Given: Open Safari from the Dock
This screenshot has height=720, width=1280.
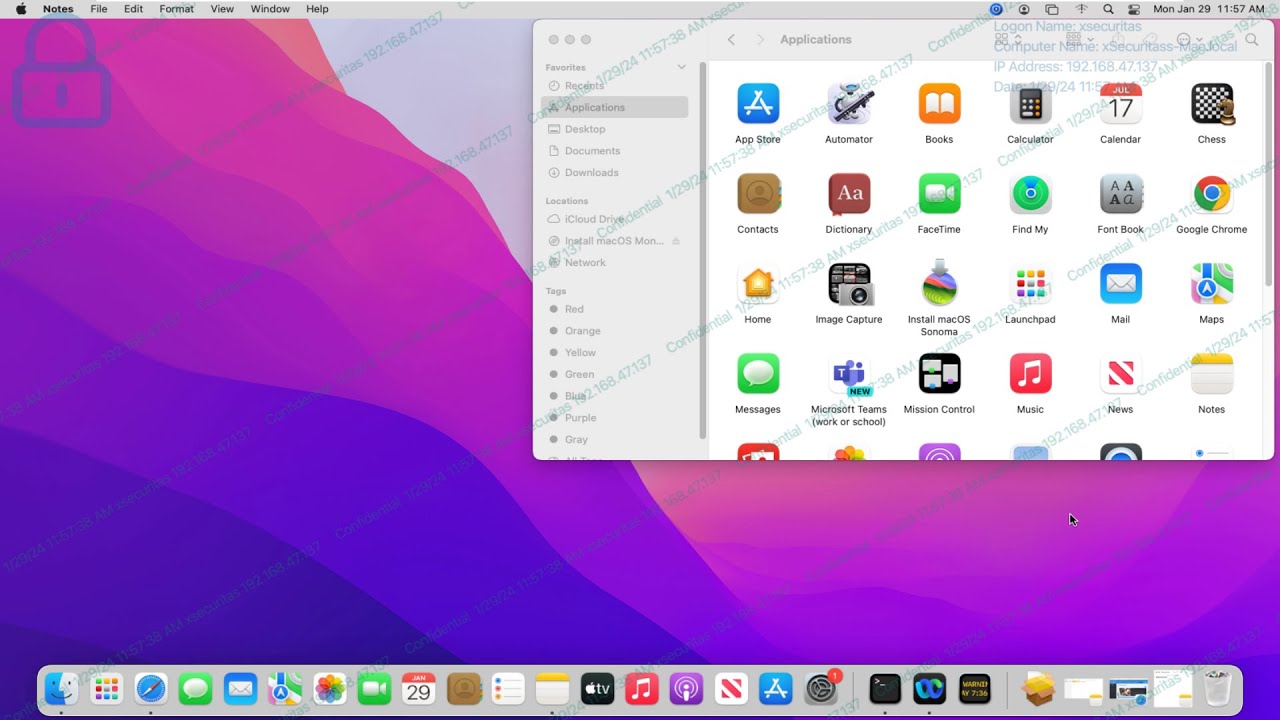Looking at the screenshot, I should click(x=151, y=688).
